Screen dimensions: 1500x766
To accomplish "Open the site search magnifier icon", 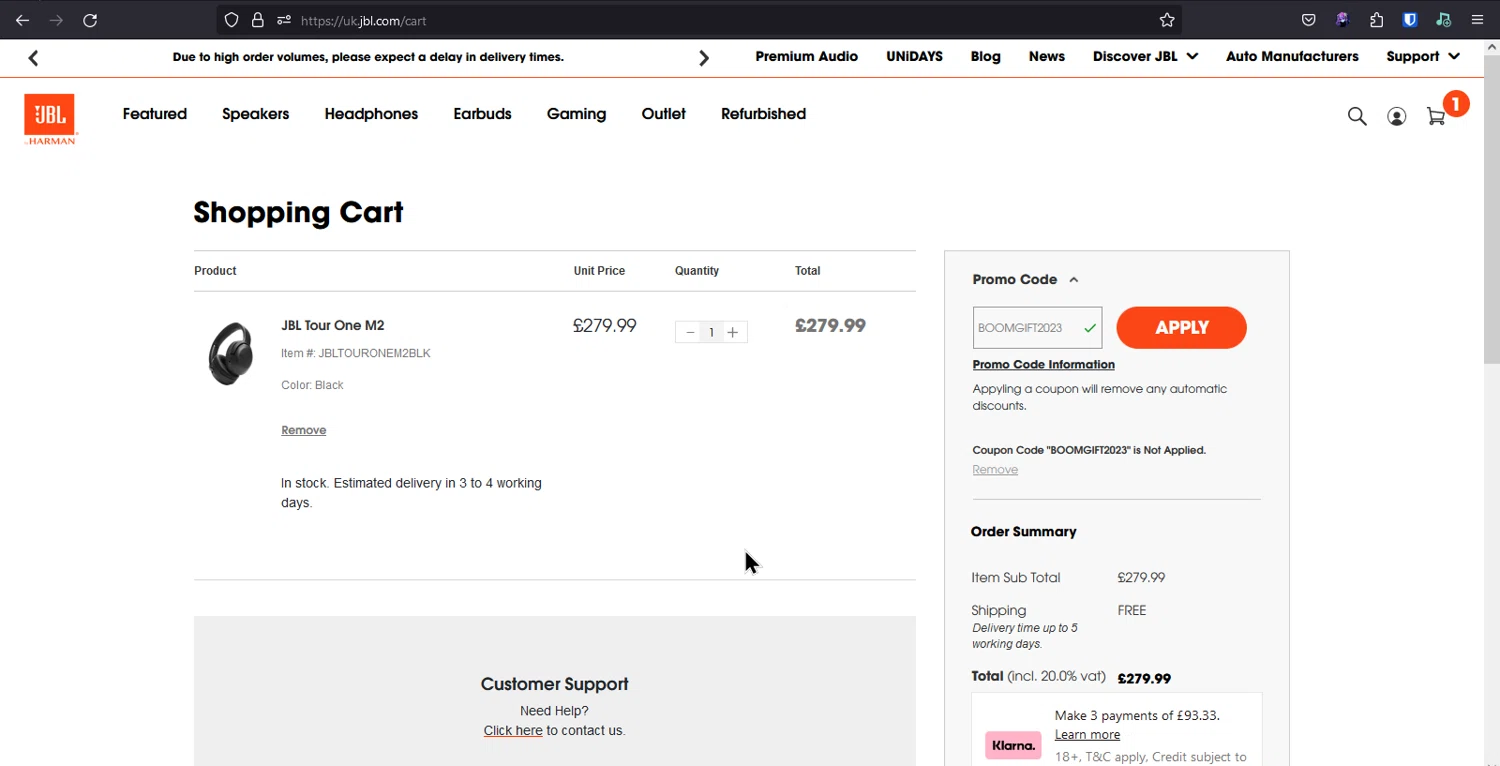I will tap(1357, 116).
